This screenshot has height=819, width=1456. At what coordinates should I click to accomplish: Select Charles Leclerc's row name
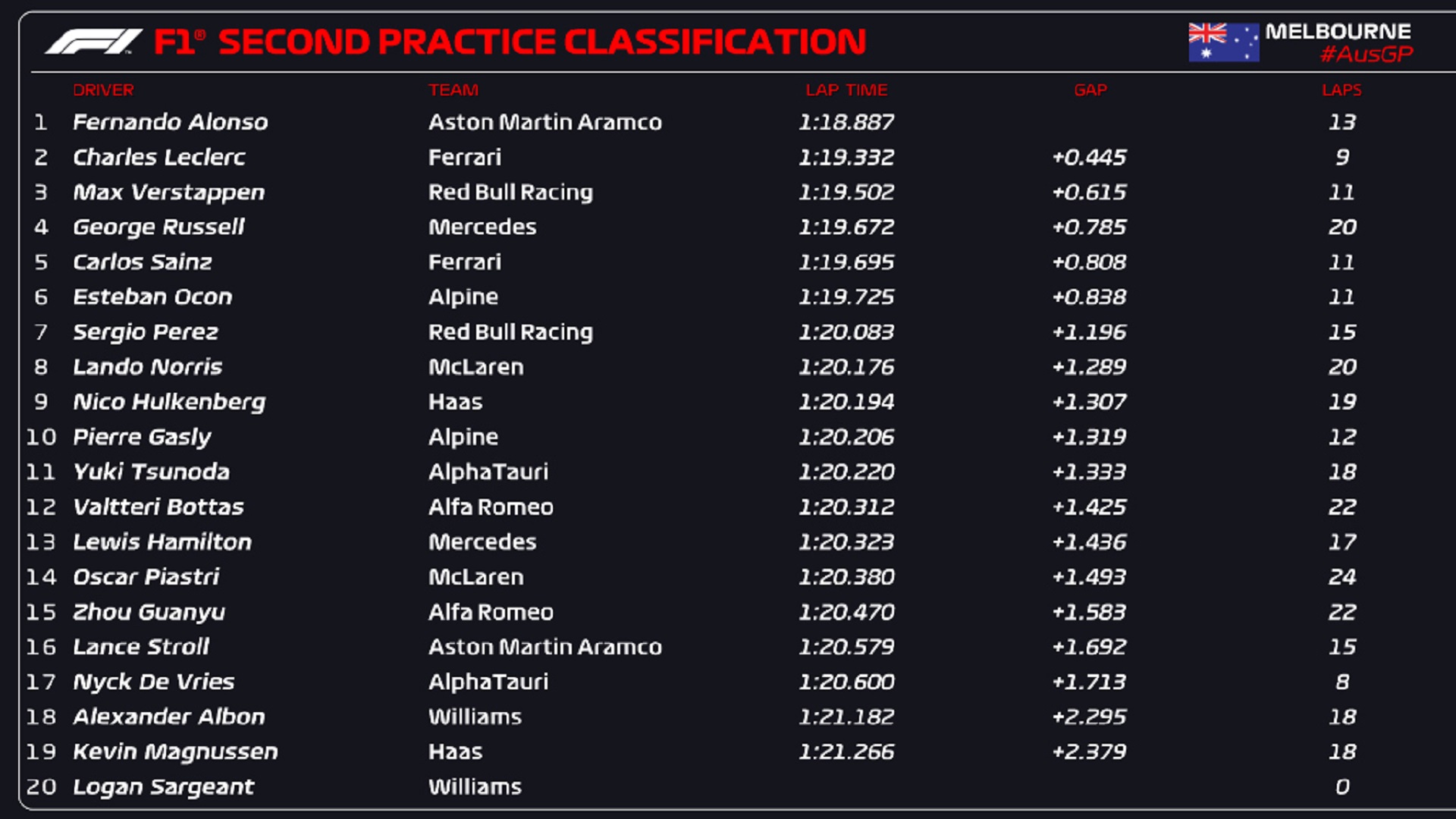click(159, 157)
